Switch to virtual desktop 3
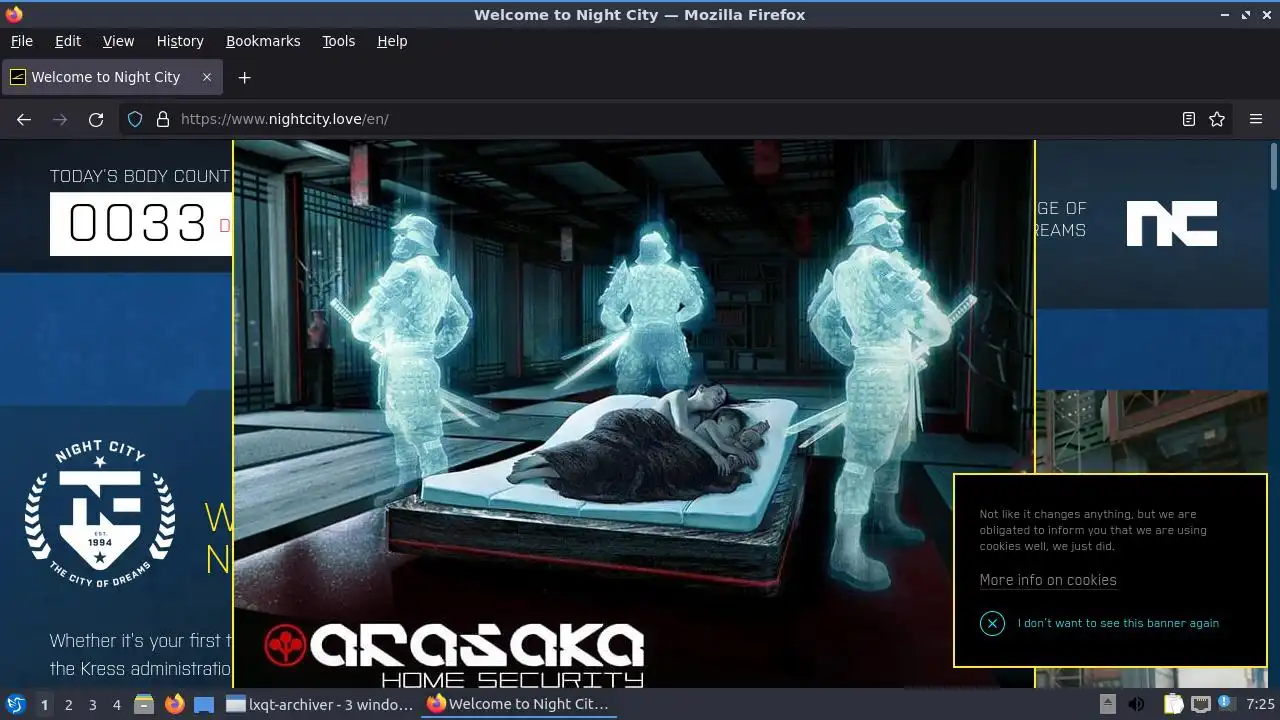This screenshot has height=720, width=1280. coord(92,705)
